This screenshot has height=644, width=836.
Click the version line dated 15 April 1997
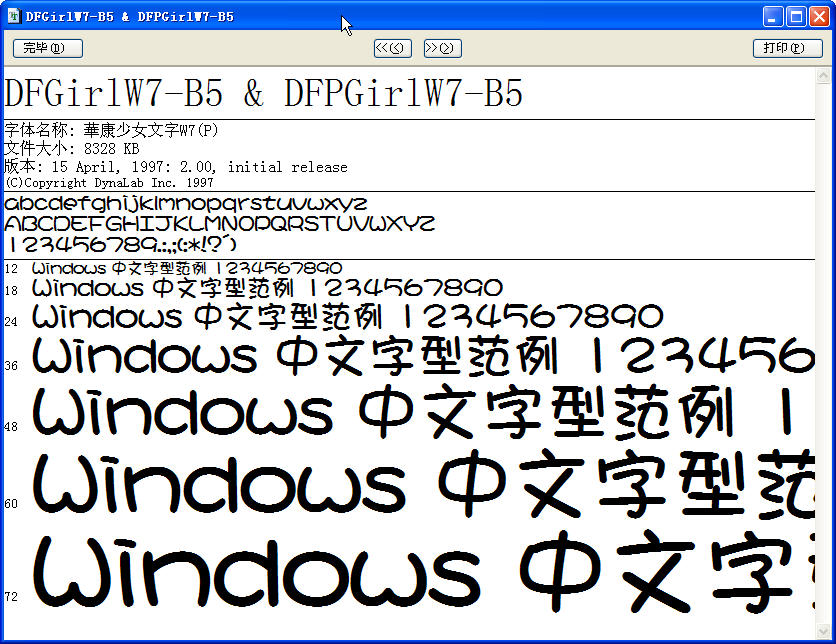click(175, 166)
